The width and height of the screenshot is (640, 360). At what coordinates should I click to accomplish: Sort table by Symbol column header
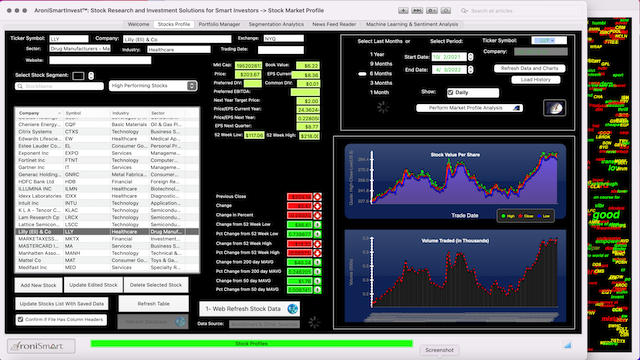point(87,113)
